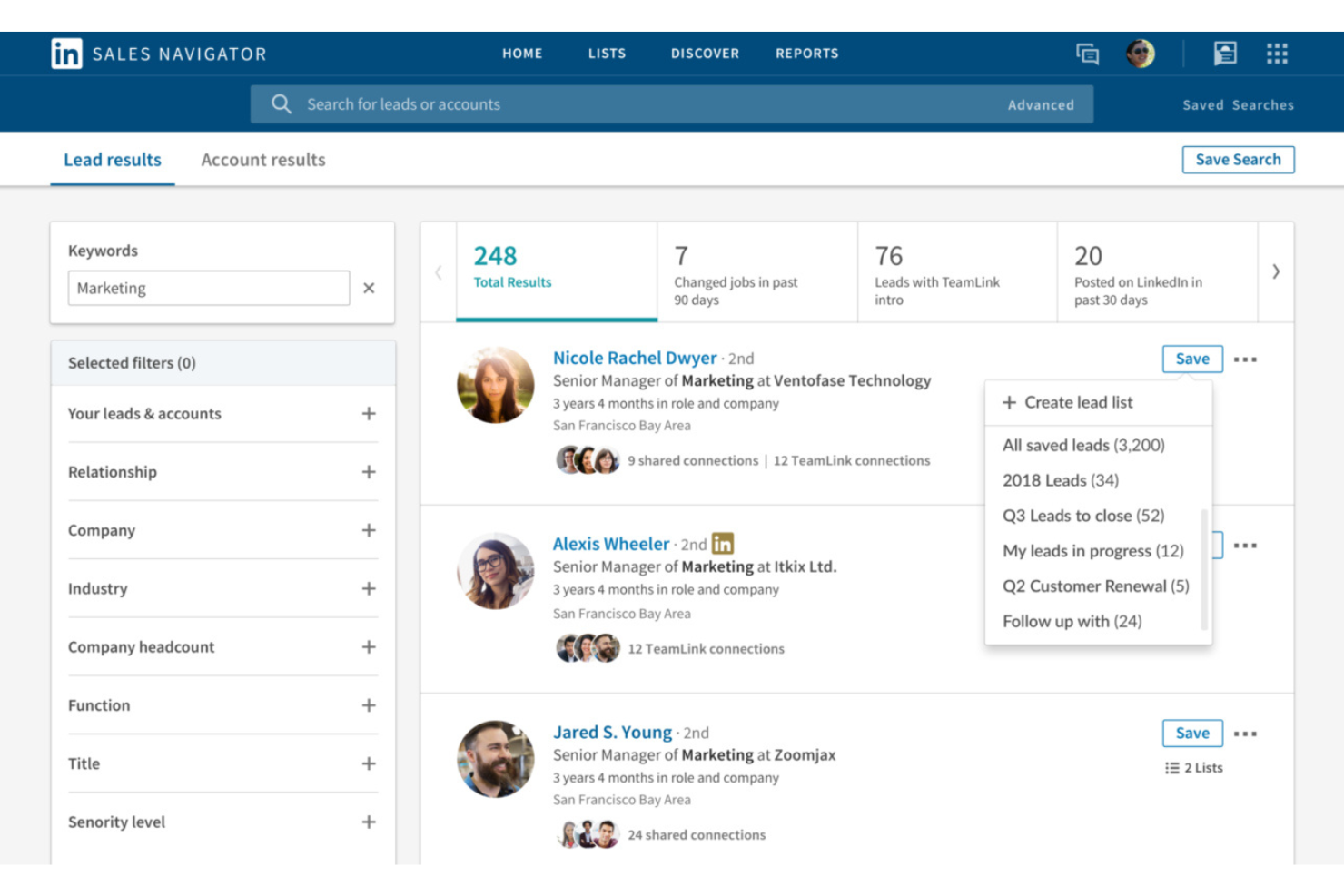The height and width of the screenshot is (896, 1344).
Task: Click Nicole Rachel Dwyer's profile photo
Action: [495, 385]
